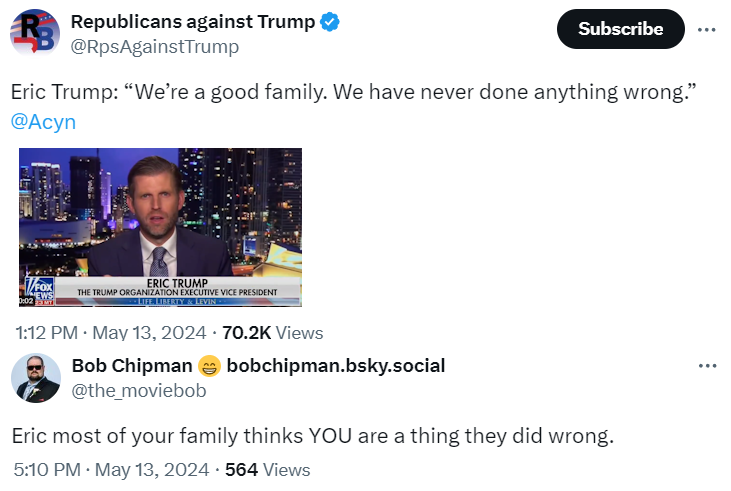731x491 pixels.
Task: Open Bob Chipman's profile picture
Action: (35, 378)
